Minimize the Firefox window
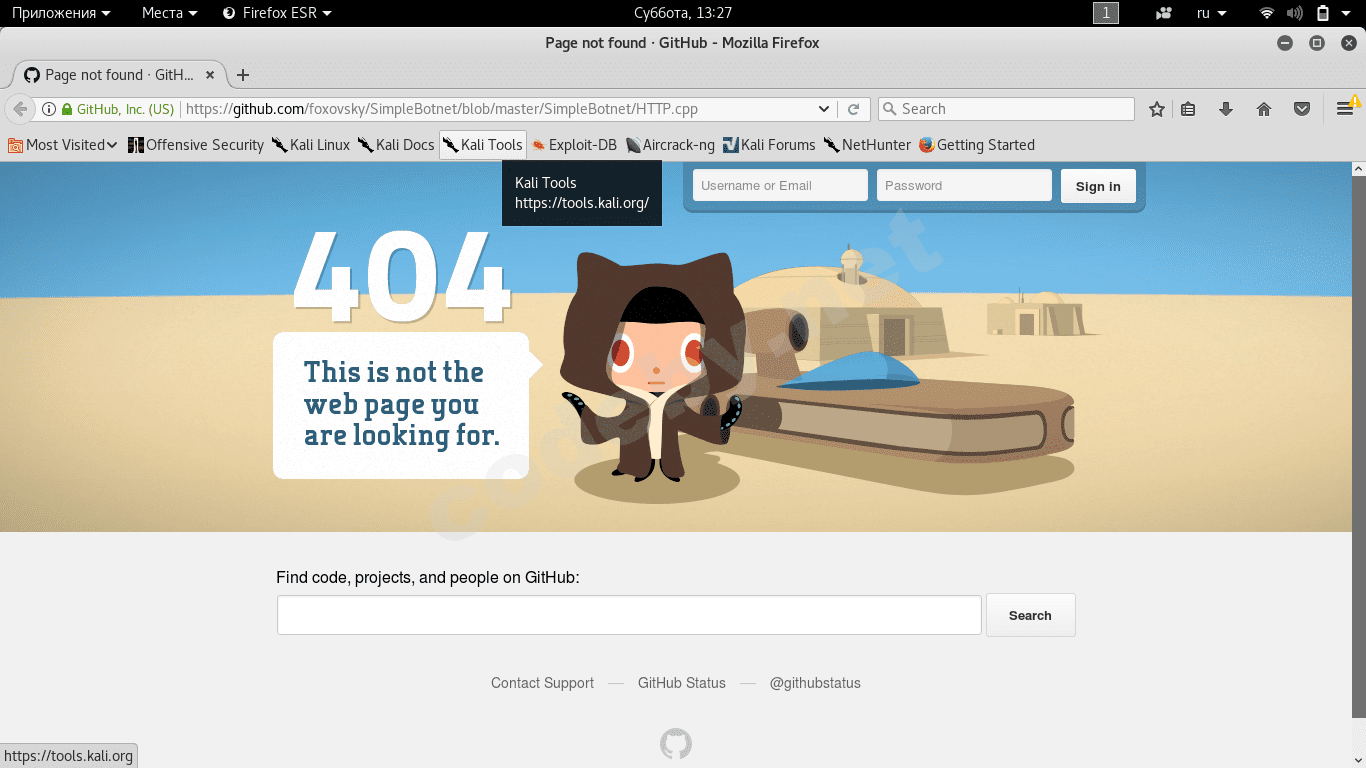1366x768 pixels. 1285,43
